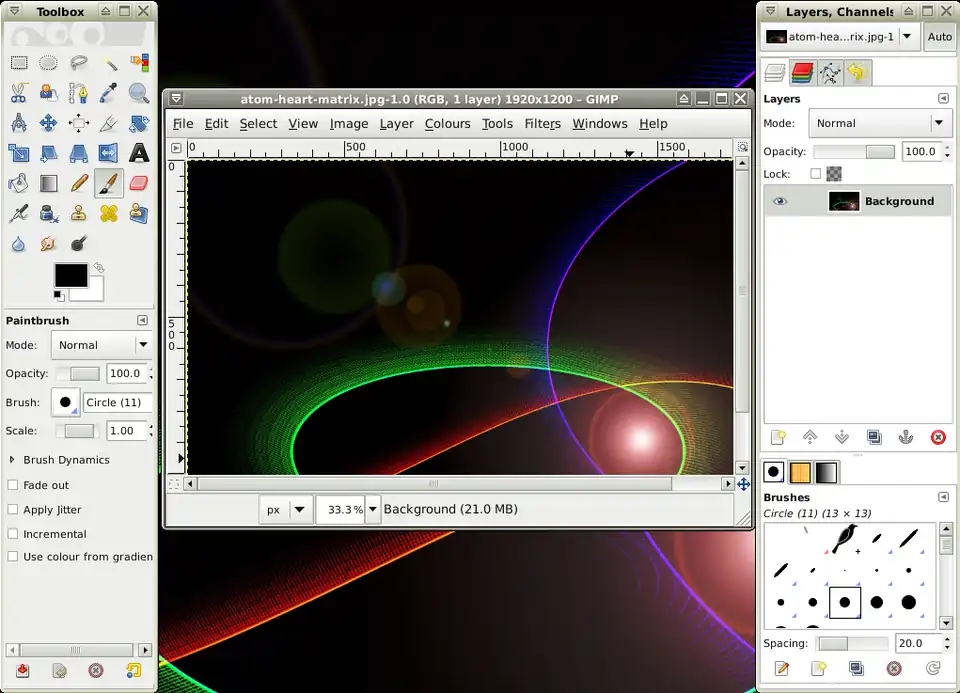The height and width of the screenshot is (693, 960).
Task: Switch to the Channels tab
Action: point(802,72)
